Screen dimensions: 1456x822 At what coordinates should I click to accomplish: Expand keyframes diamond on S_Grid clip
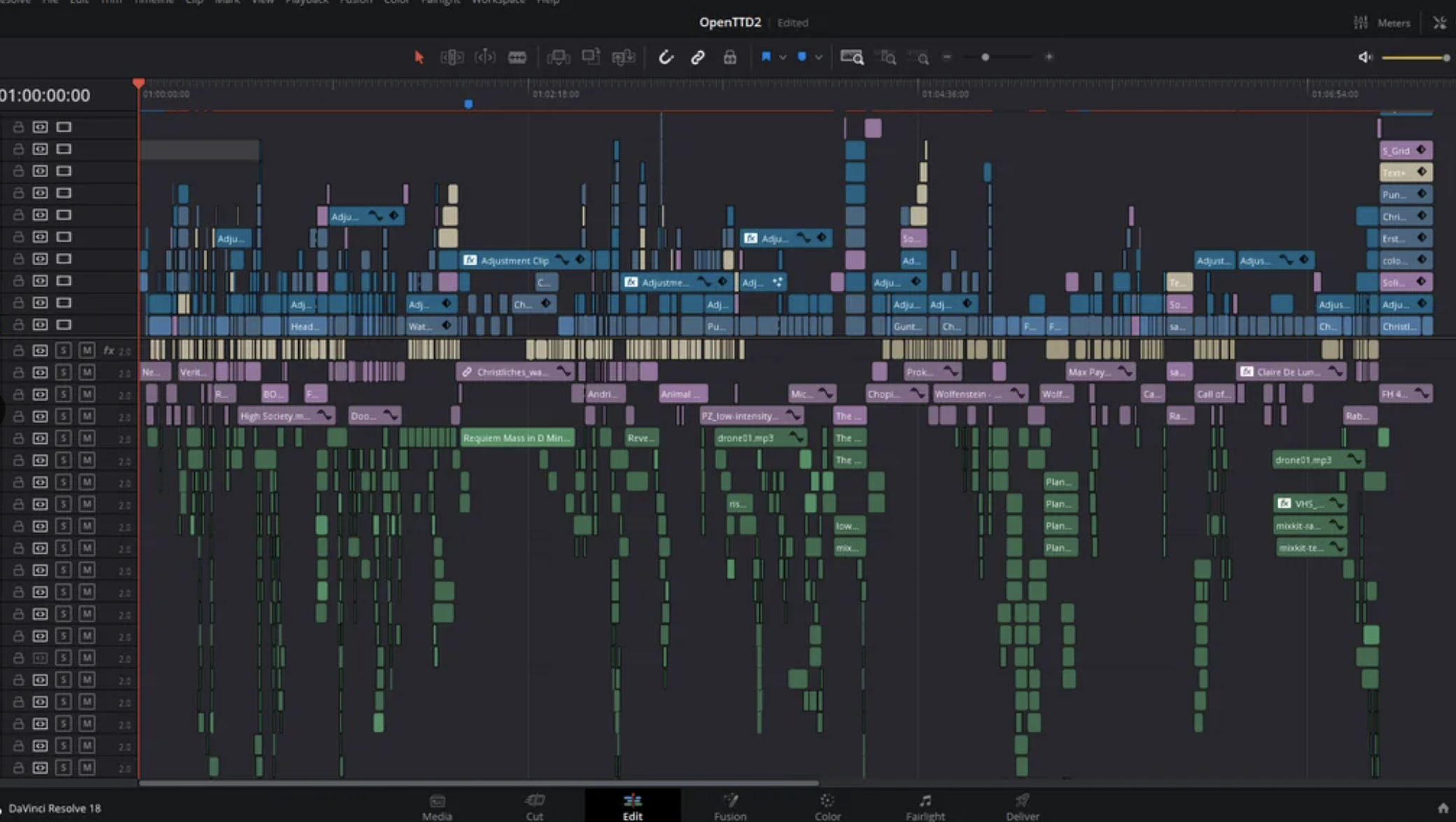1421,150
